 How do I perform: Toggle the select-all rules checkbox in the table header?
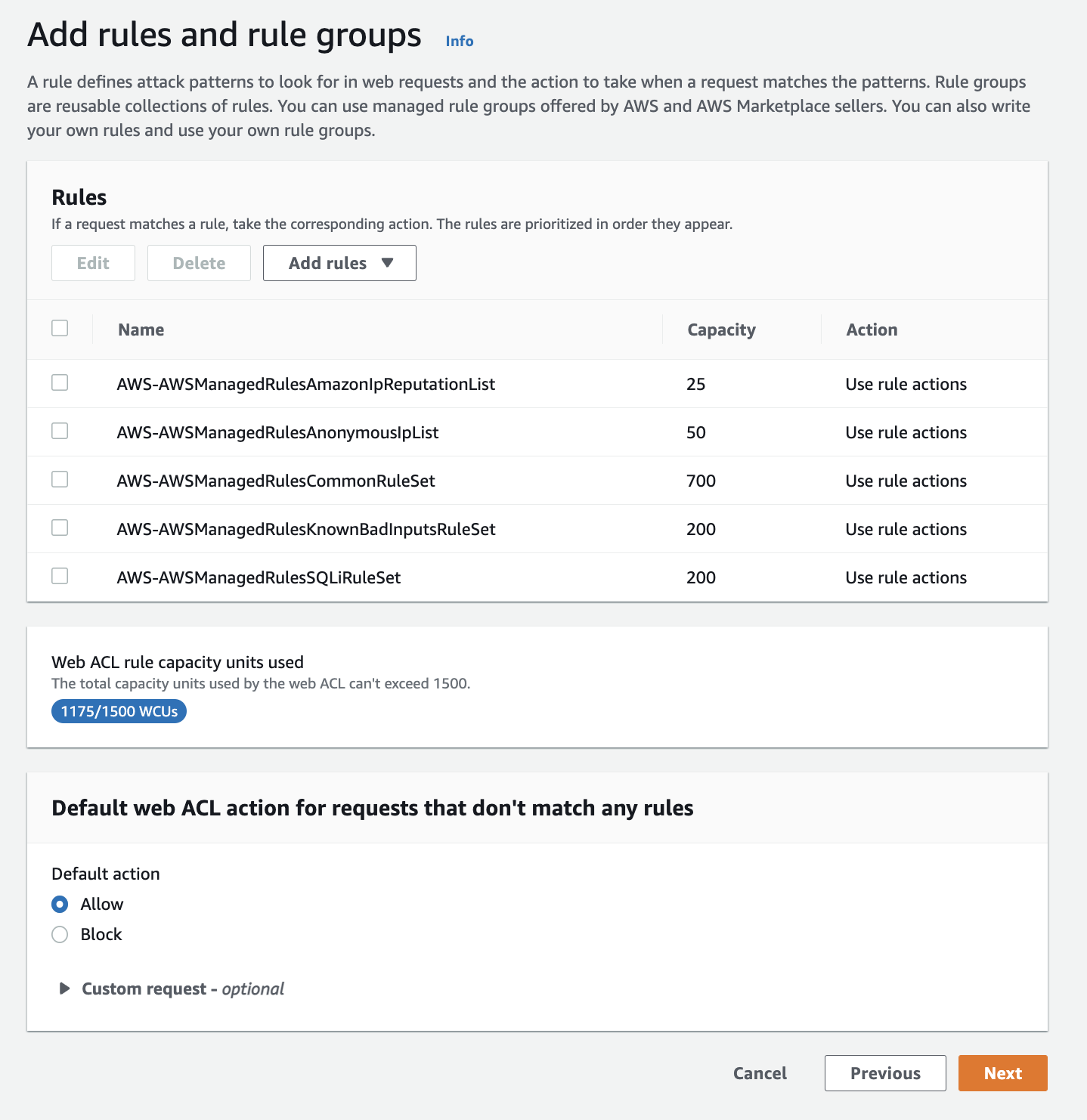[60, 328]
